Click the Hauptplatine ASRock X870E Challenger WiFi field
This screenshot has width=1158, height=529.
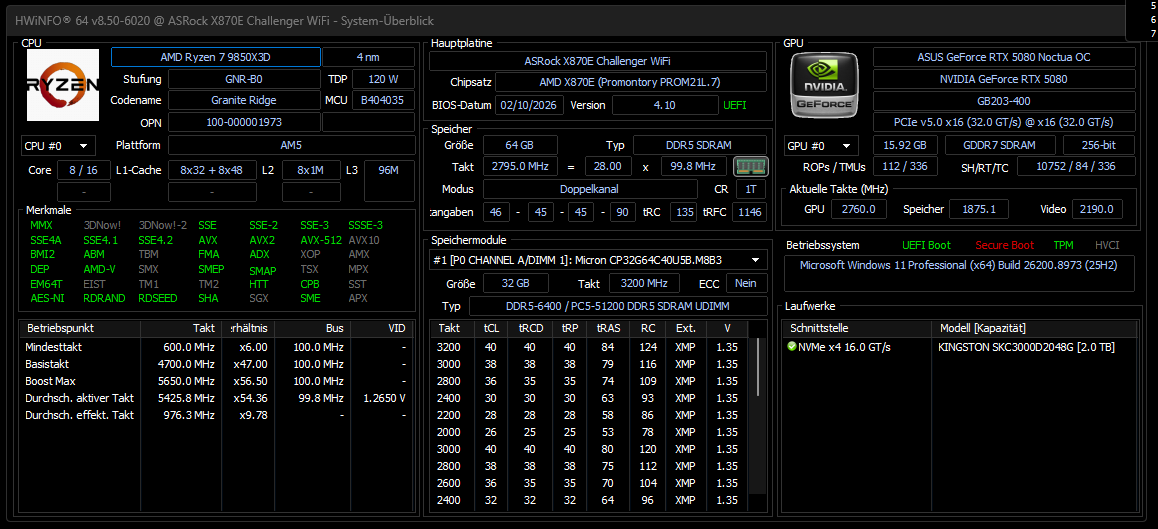598,61
